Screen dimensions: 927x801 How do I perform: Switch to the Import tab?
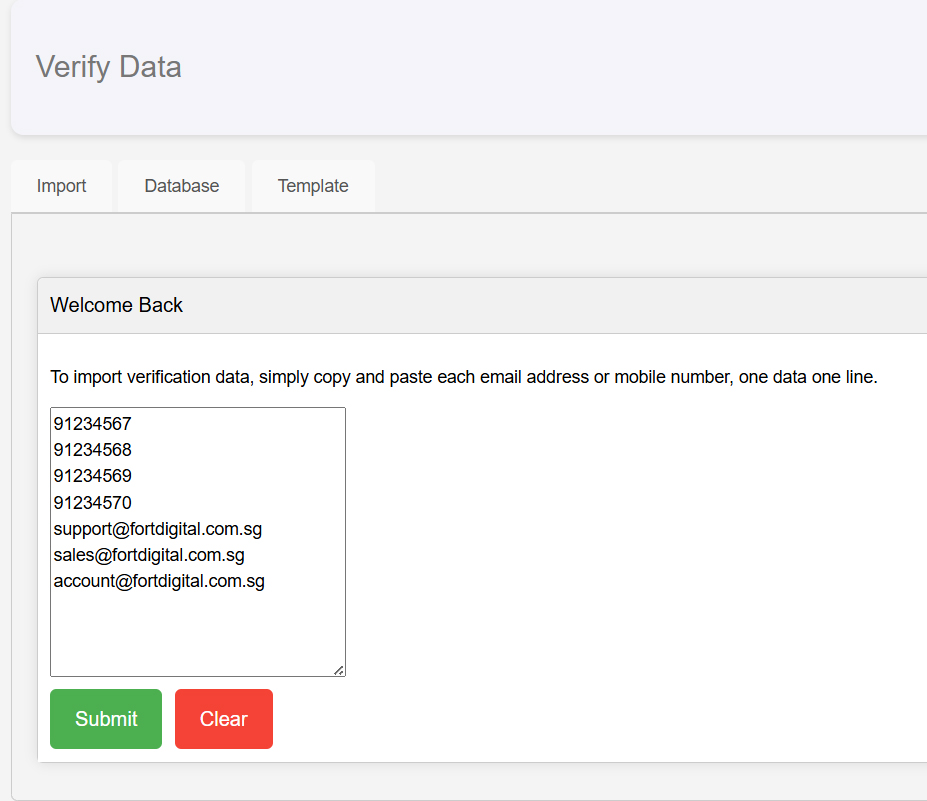(61, 186)
